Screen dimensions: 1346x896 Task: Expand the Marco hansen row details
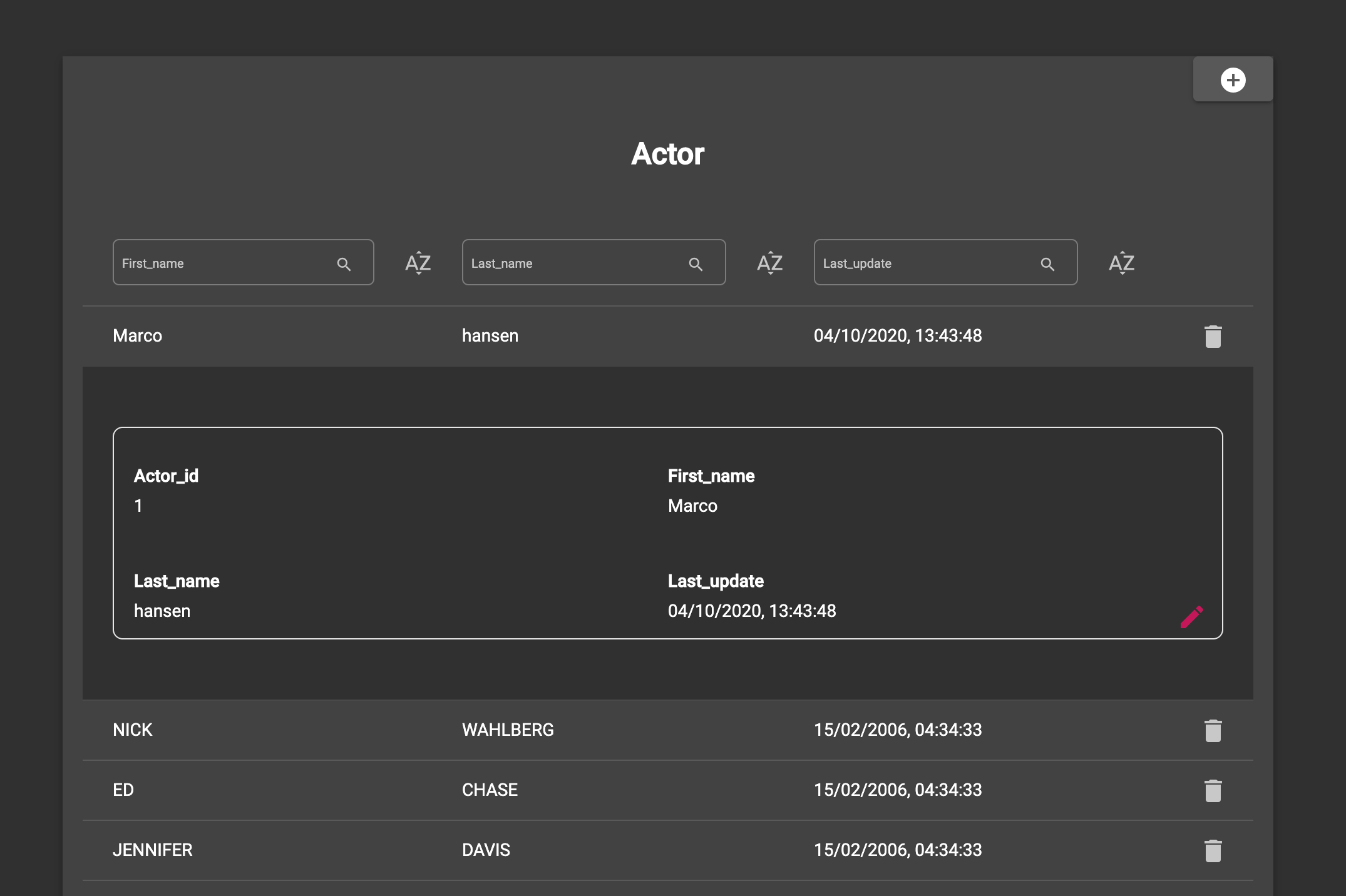[667, 335]
